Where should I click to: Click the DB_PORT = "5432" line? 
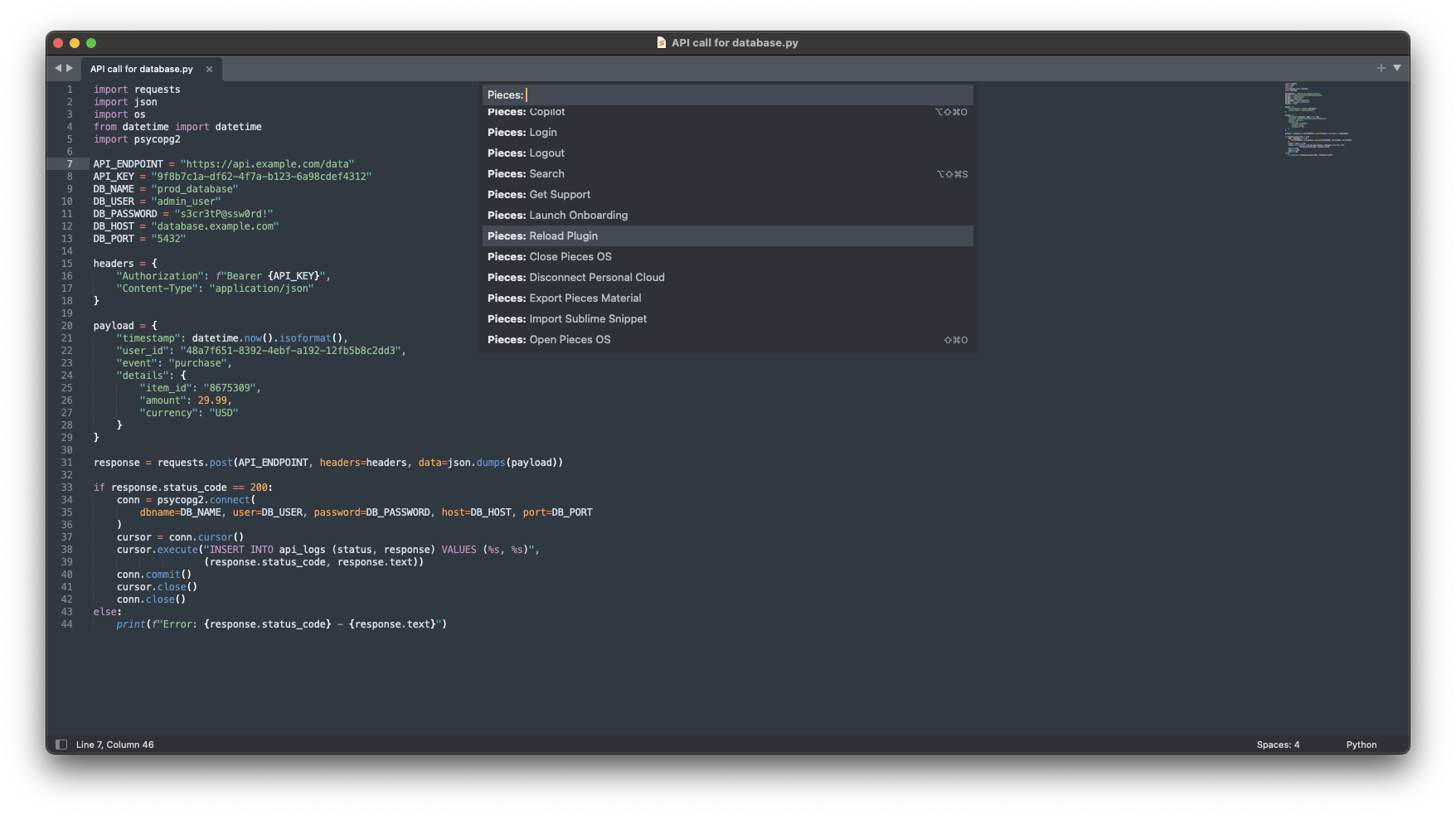[x=139, y=239]
